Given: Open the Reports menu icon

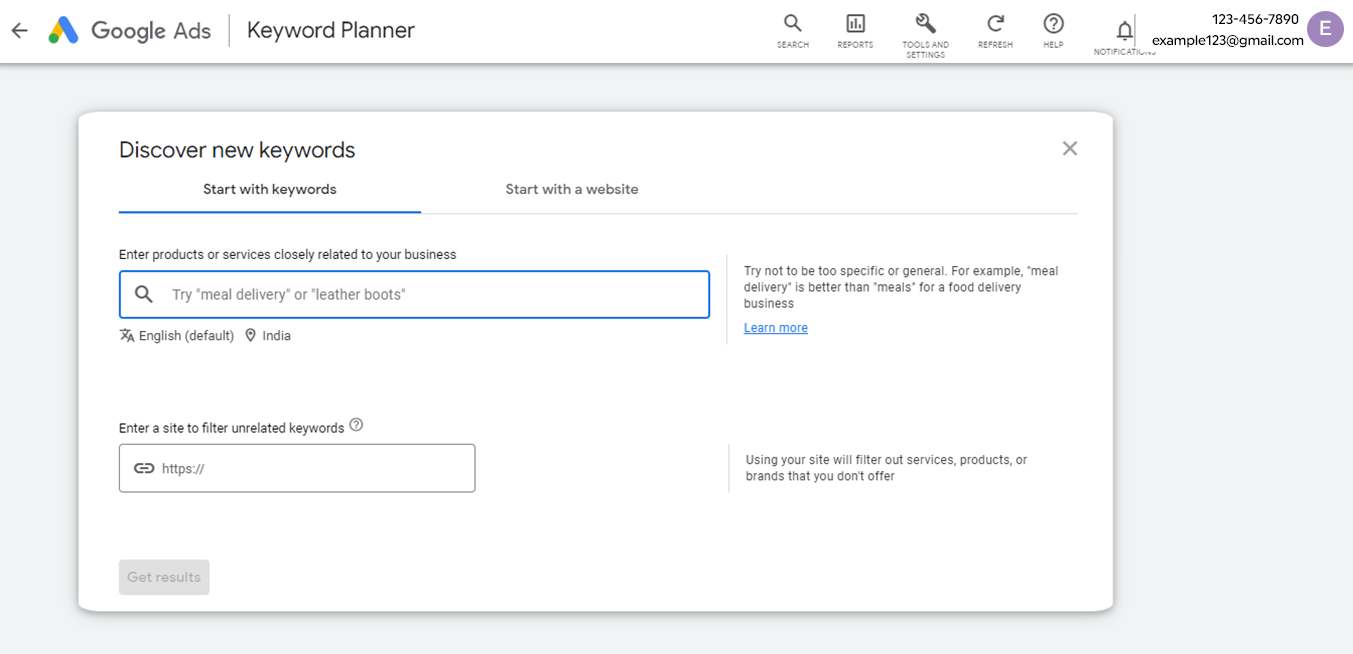Looking at the screenshot, I should click(x=855, y=31).
